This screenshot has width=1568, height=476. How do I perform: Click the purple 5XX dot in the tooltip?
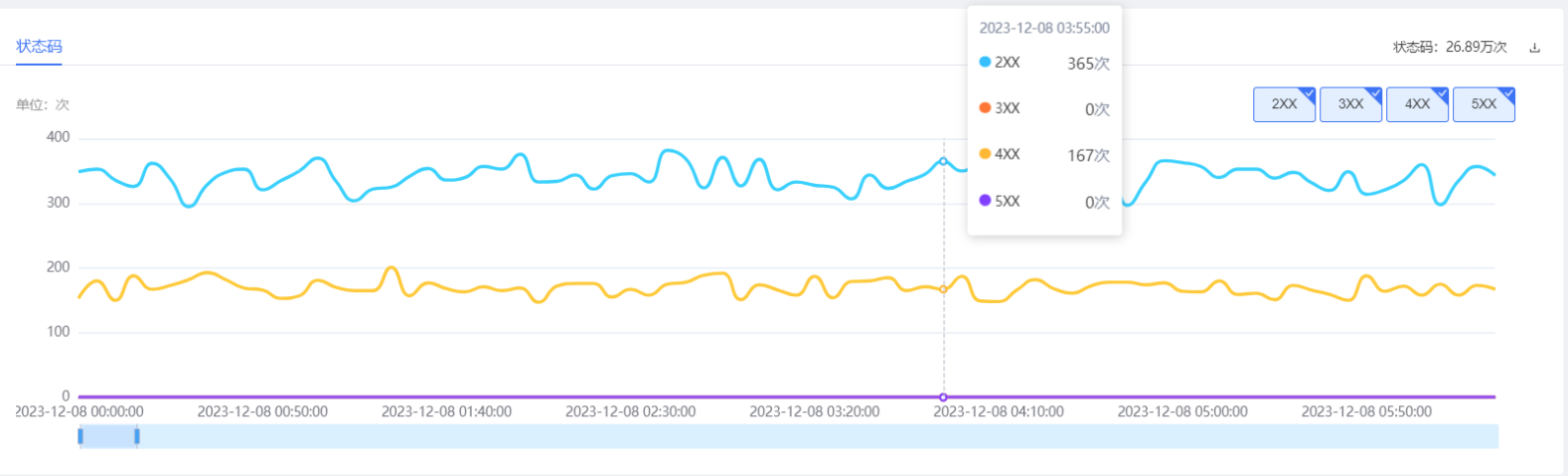click(x=985, y=200)
